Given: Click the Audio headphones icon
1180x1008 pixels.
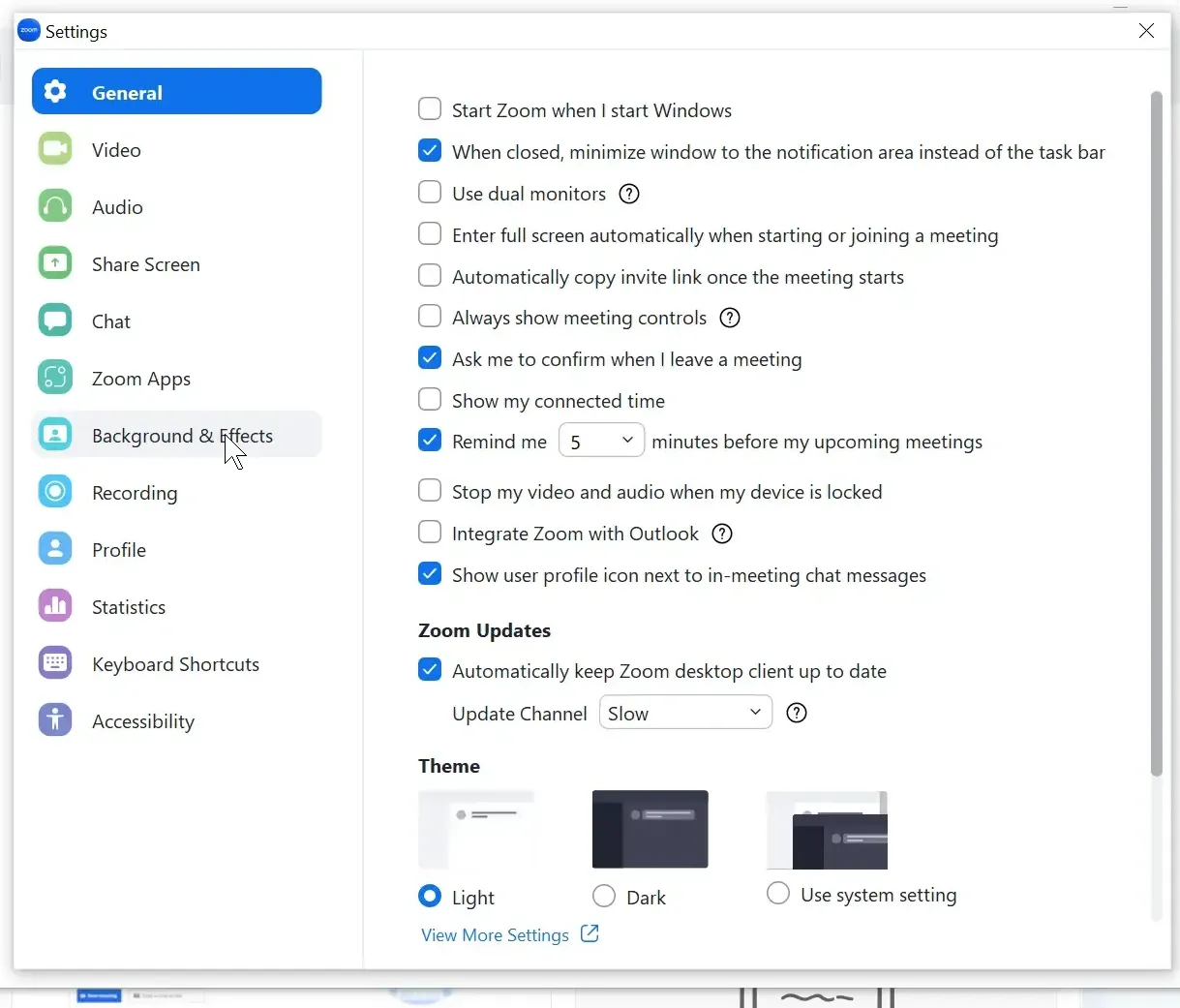Looking at the screenshot, I should [x=55, y=206].
